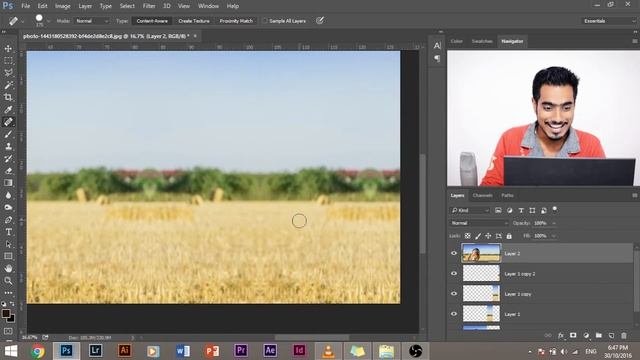The width and height of the screenshot is (640, 360).
Task: Delete layer using trash icon
Action: click(624, 336)
